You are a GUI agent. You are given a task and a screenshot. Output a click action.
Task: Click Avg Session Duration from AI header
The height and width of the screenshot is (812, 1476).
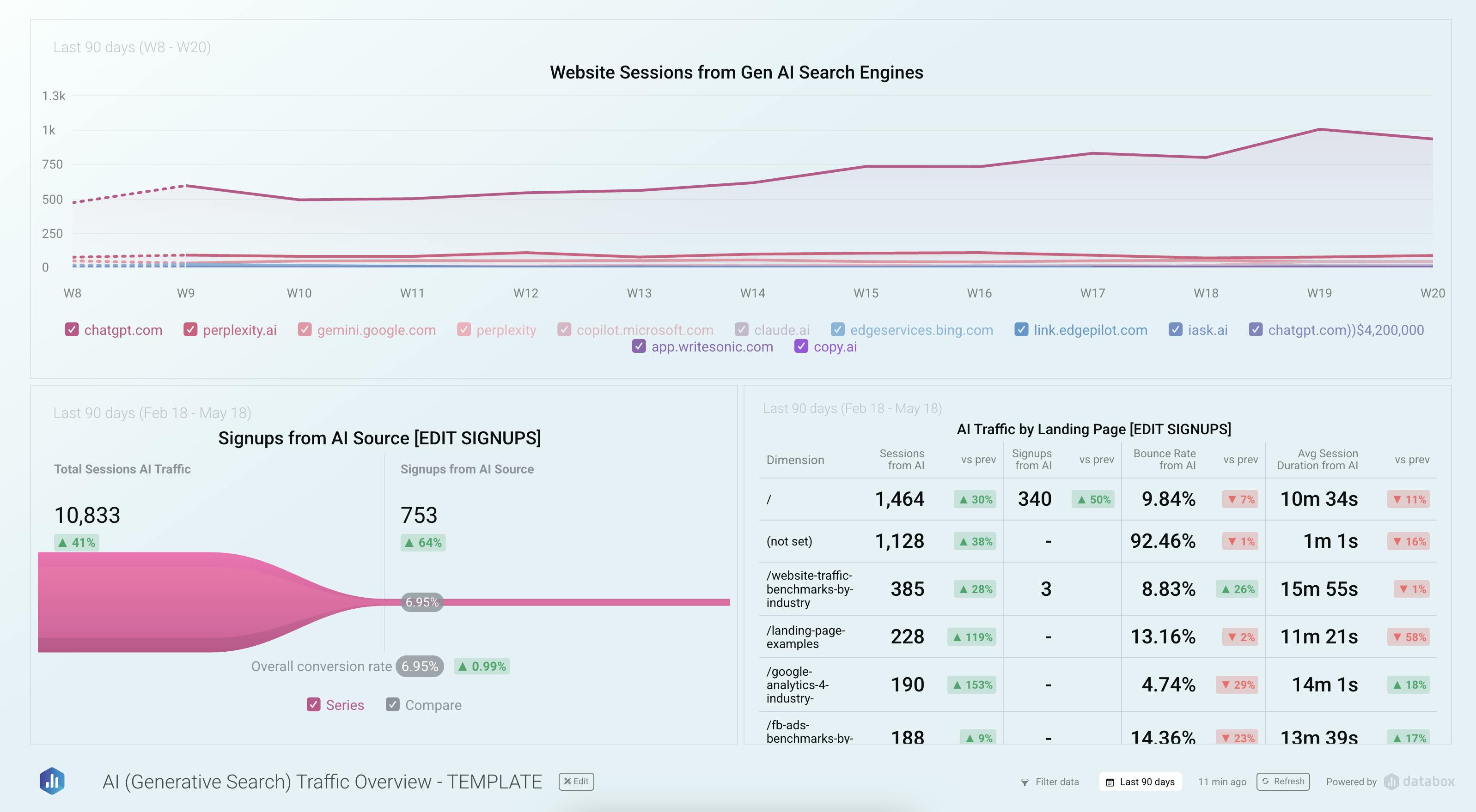1317,459
